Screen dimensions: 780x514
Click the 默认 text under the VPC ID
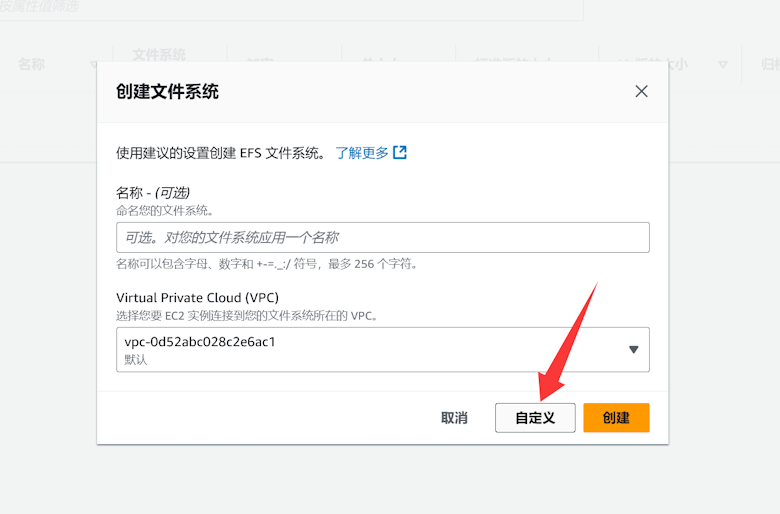pyautogui.click(x=135, y=360)
